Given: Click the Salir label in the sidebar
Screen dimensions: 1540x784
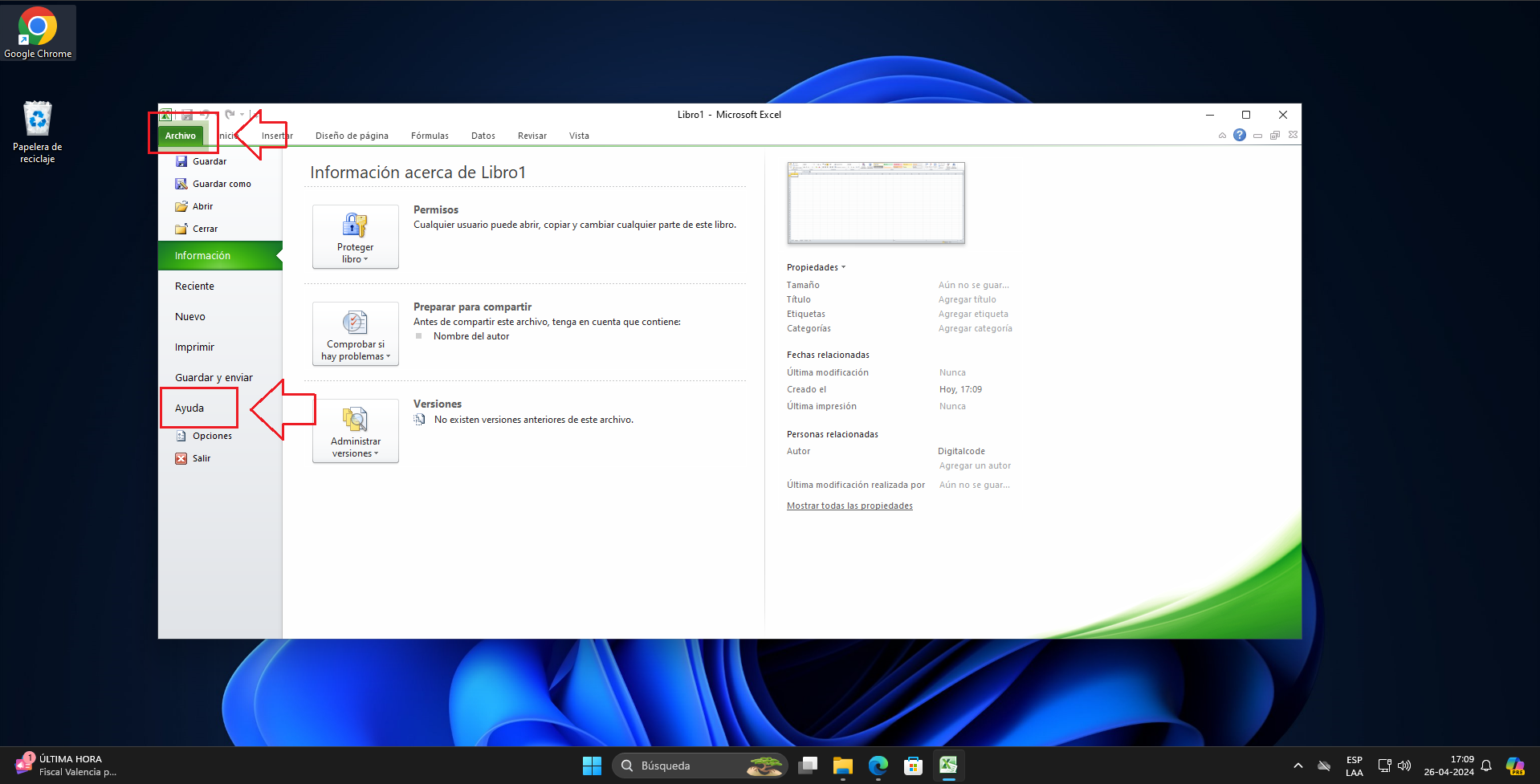Looking at the screenshot, I should coord(202,458).
